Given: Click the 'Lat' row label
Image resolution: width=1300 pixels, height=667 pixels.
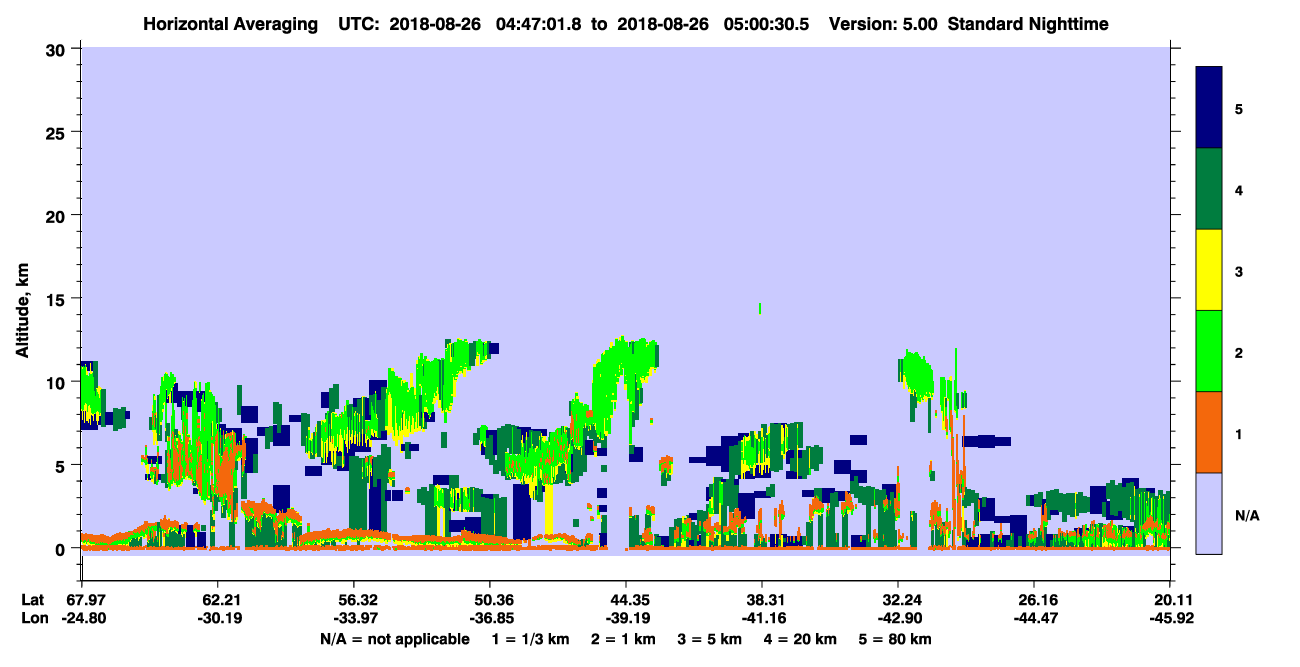Looking at the screenshot, I should 32,601.
